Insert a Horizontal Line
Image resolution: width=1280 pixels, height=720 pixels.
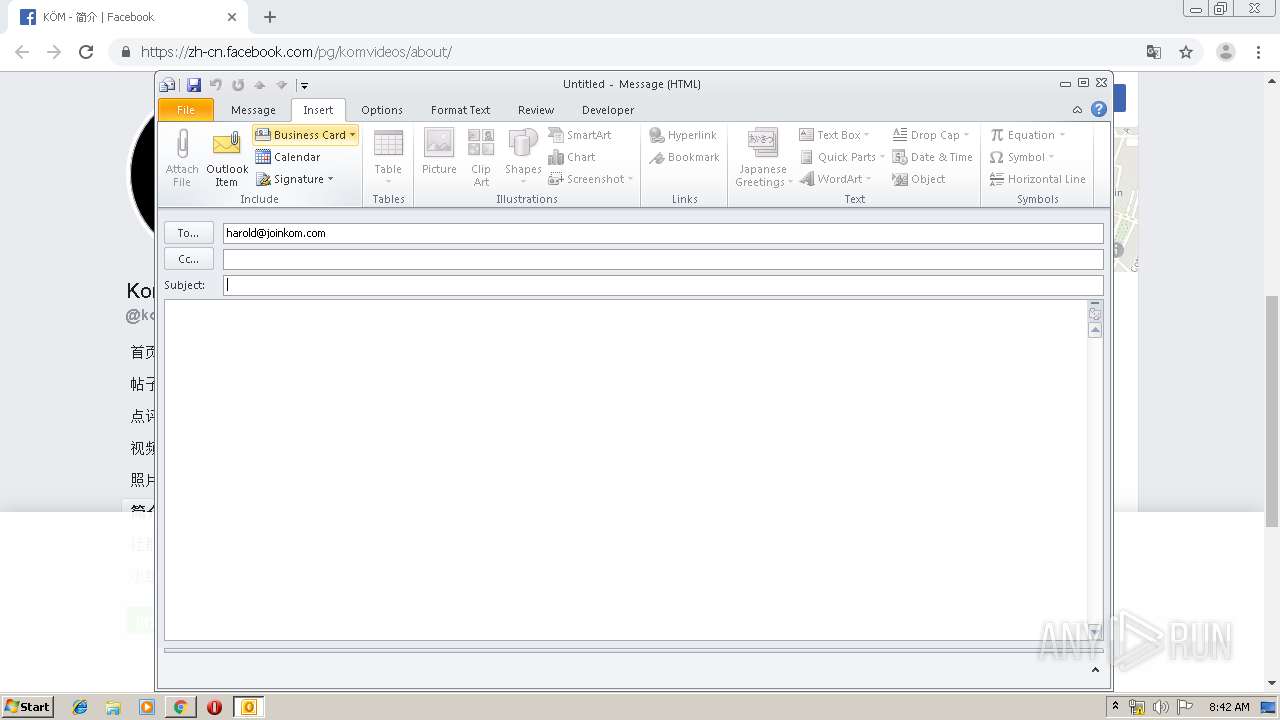1037,179
